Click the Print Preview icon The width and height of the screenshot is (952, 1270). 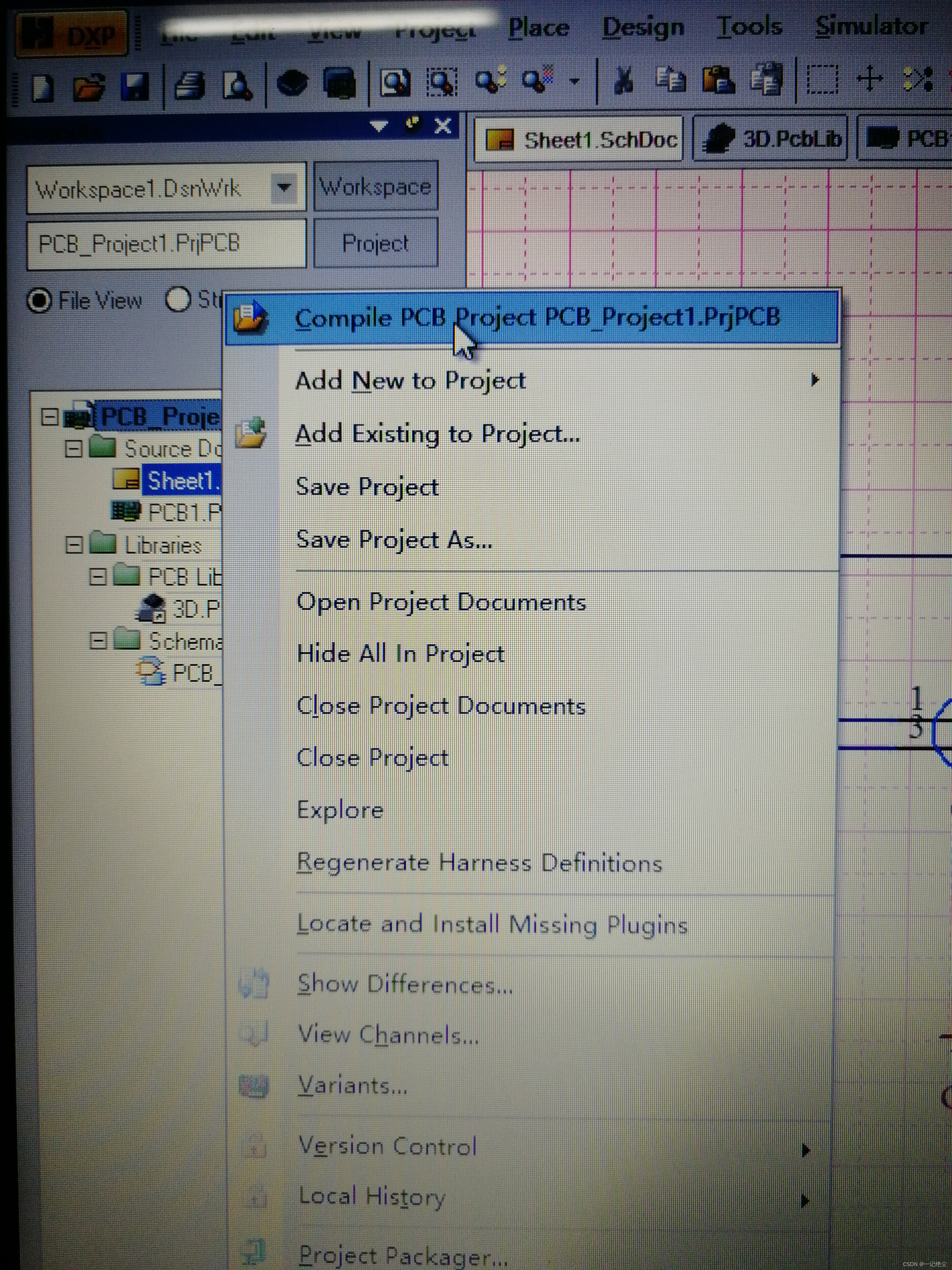[238, 85]
